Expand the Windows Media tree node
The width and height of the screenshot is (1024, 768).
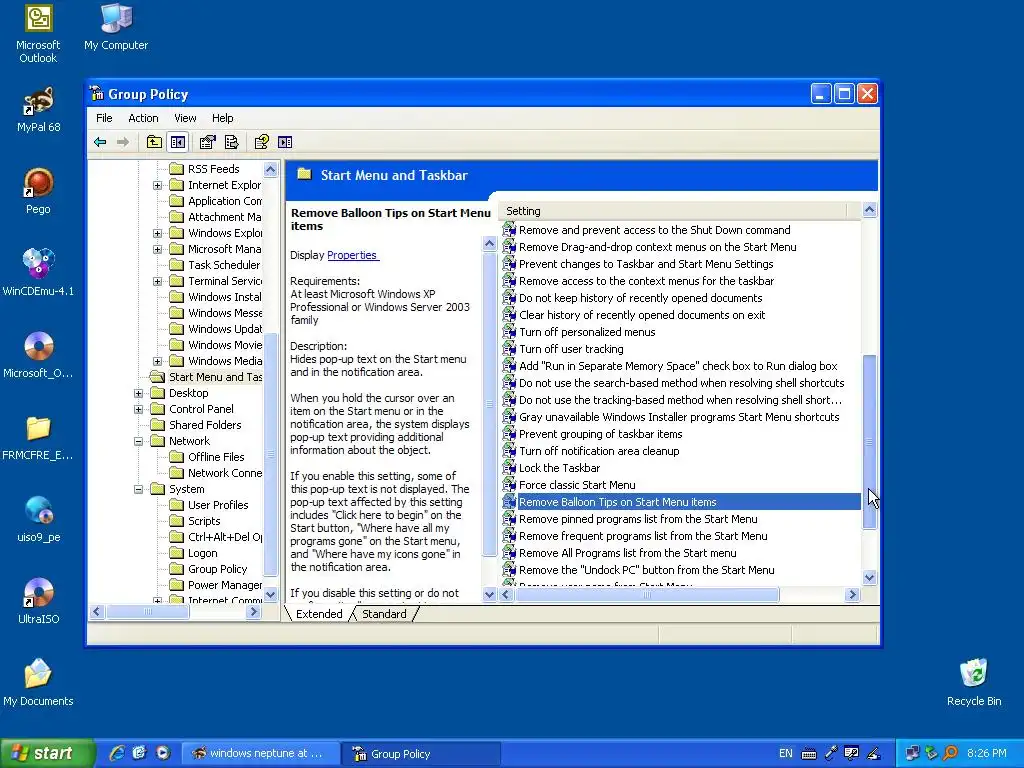(157, 361)
